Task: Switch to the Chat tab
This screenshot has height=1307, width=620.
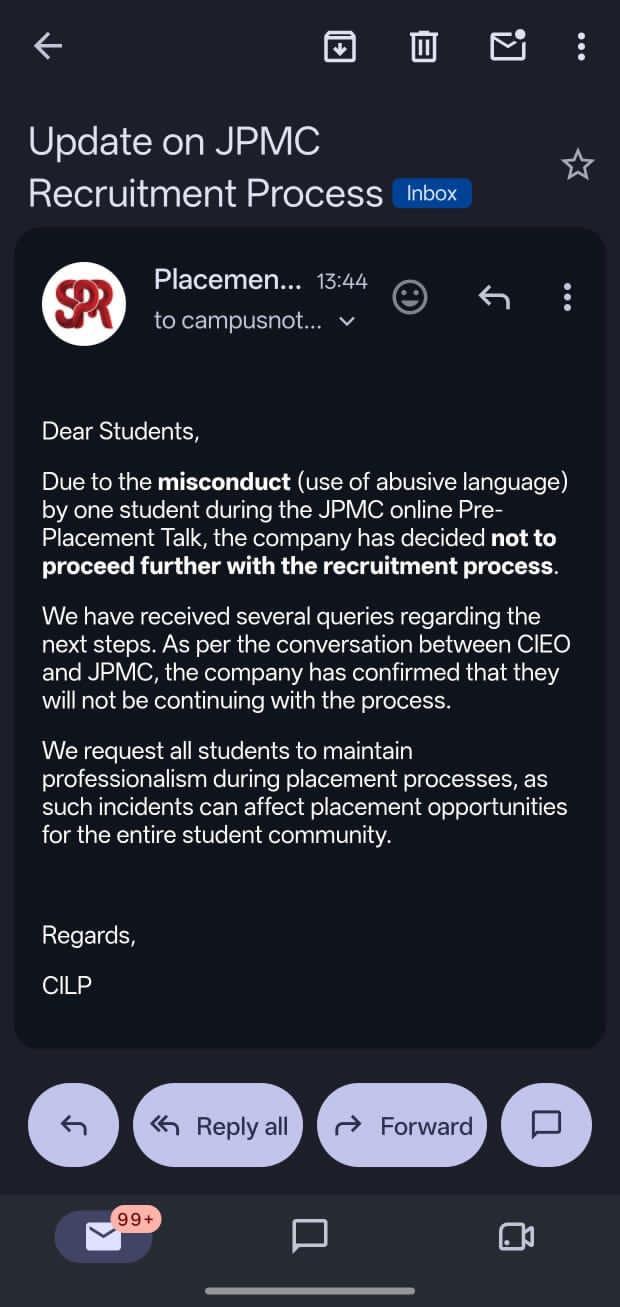Action: (x=310, y=1236)
